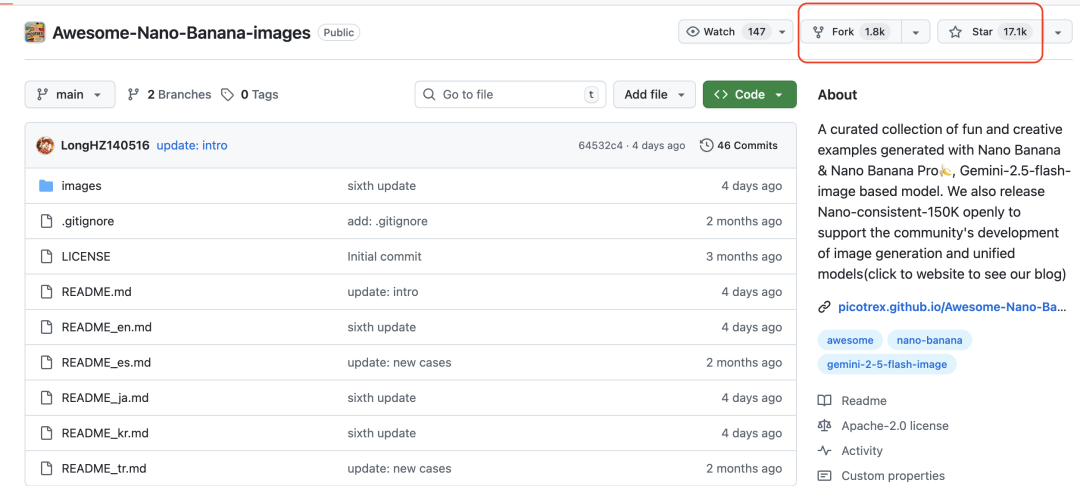Open the Fork options dropdown arrow
This screenshot has width=1080, height=486.
pyautogui.click(x=915, y=32)
